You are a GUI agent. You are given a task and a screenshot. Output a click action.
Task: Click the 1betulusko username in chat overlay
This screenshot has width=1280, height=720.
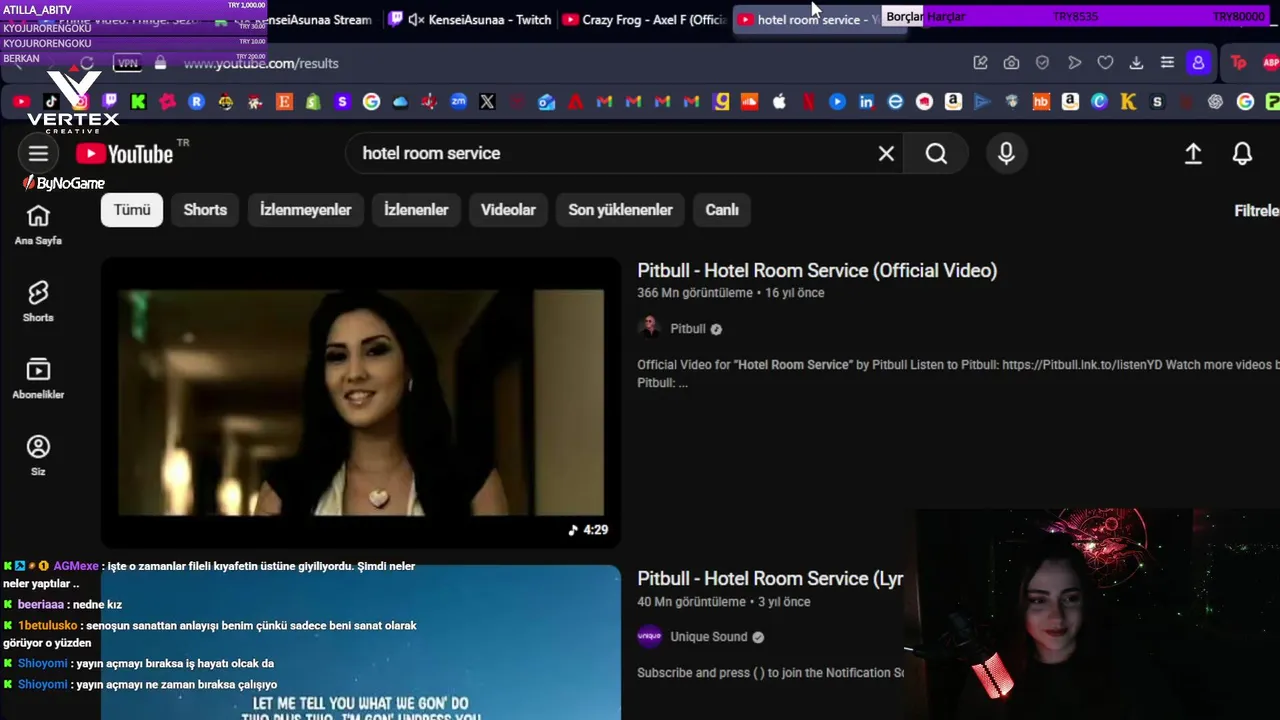click(x=49, y=625)
